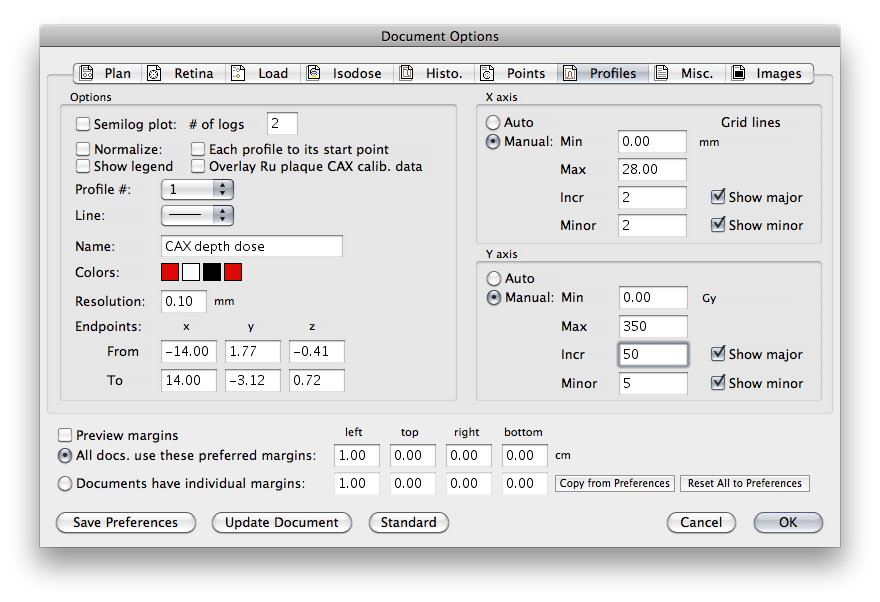
Task: Open the Load tab
Action: (x=263, y=73)
